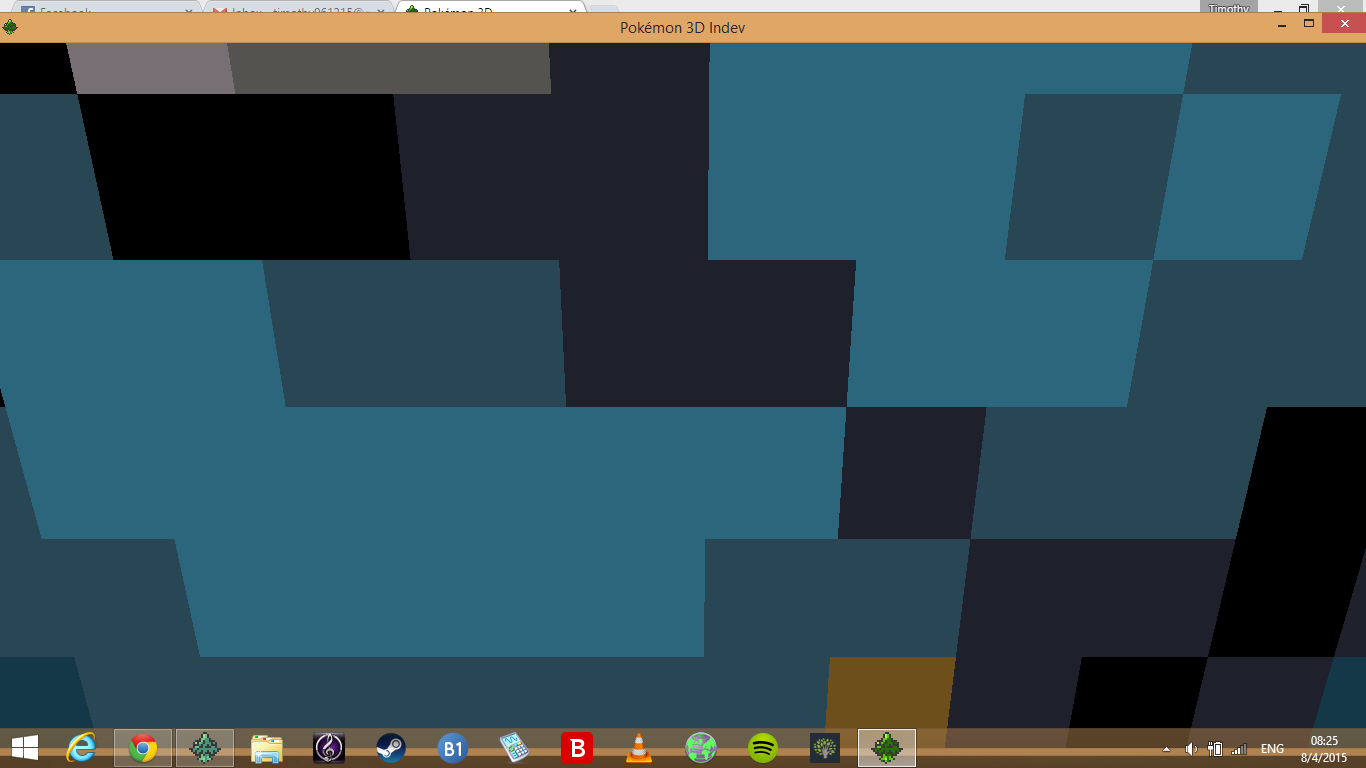This screenshot has width=1366, height=768.
Task: Launch VLC media player
Action: pyautogui.click(x=638, y=747)
